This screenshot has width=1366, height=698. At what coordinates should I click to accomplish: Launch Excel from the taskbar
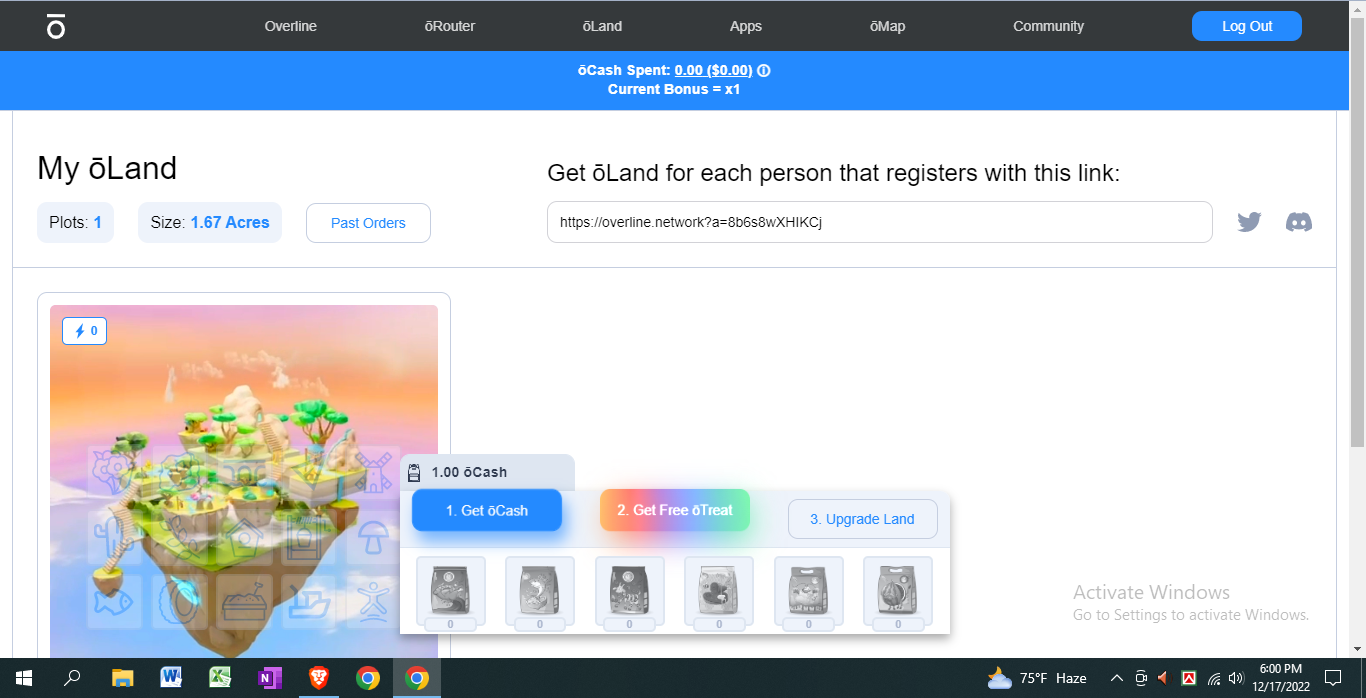pyautogui.click(x=220, y=678)
